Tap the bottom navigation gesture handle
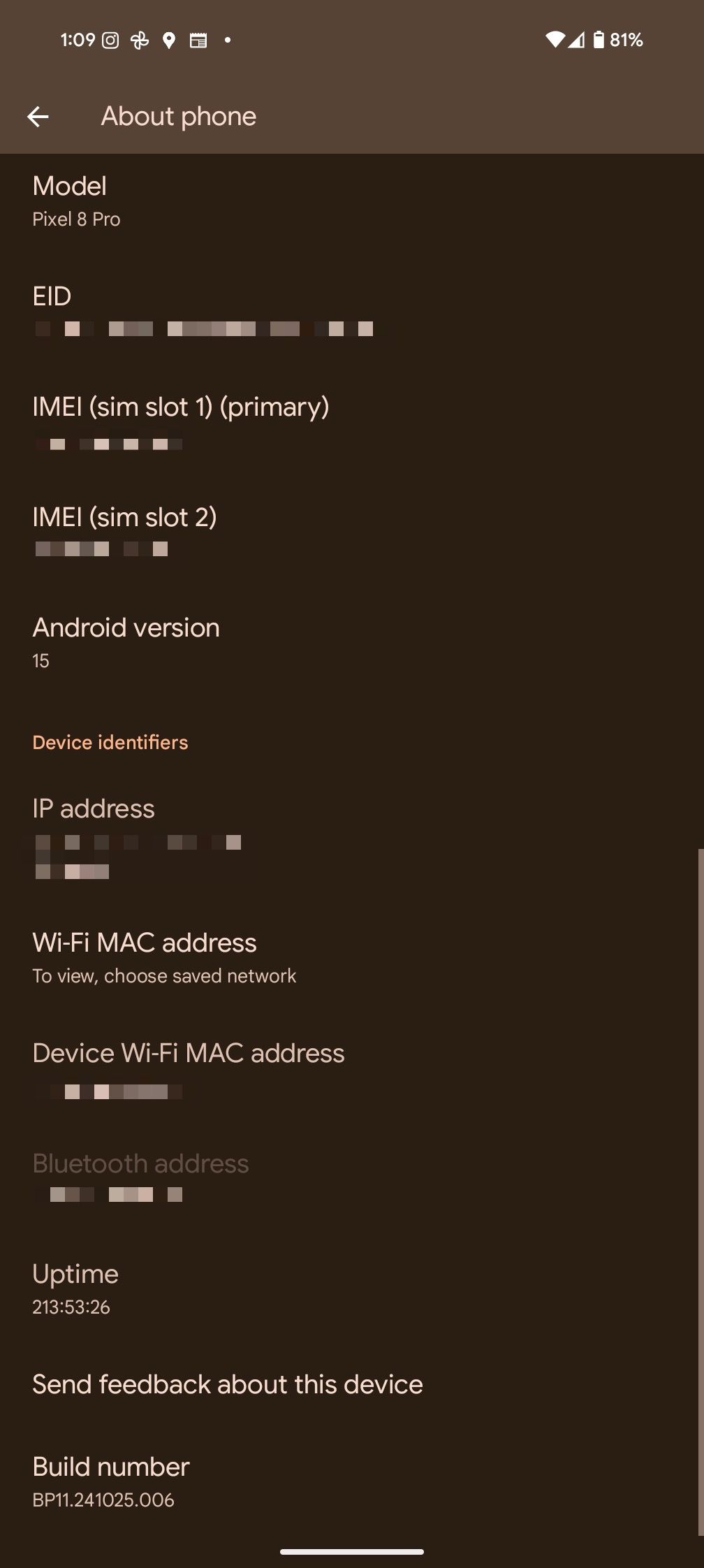Screen dimensions: 704x1568 click(x=352, y=1552)
